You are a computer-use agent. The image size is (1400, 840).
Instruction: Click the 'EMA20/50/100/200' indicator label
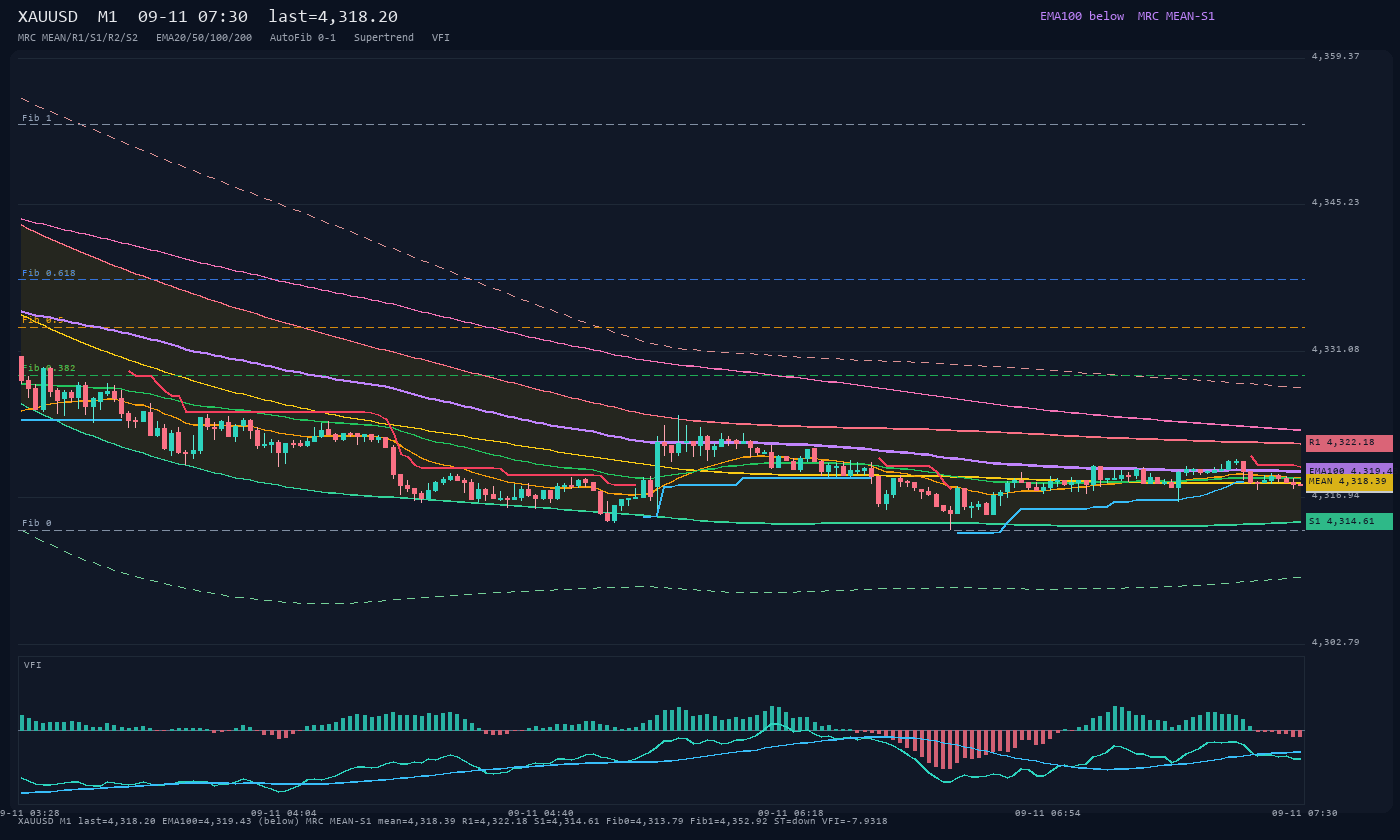[204, 37]
